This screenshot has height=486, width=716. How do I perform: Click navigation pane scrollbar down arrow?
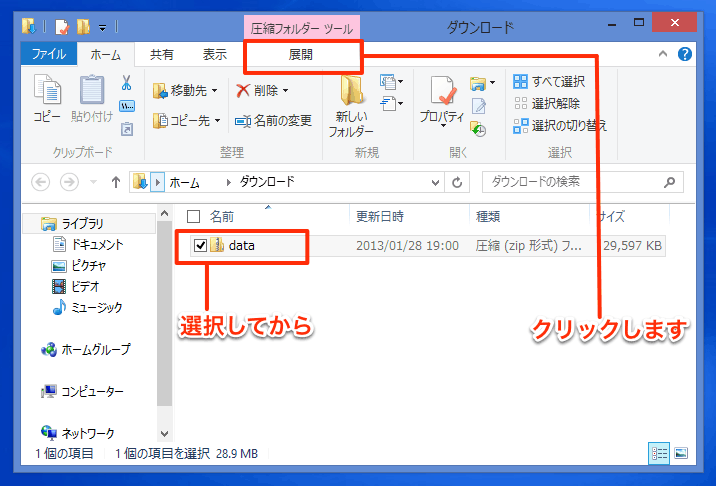(x=164, y=433)
